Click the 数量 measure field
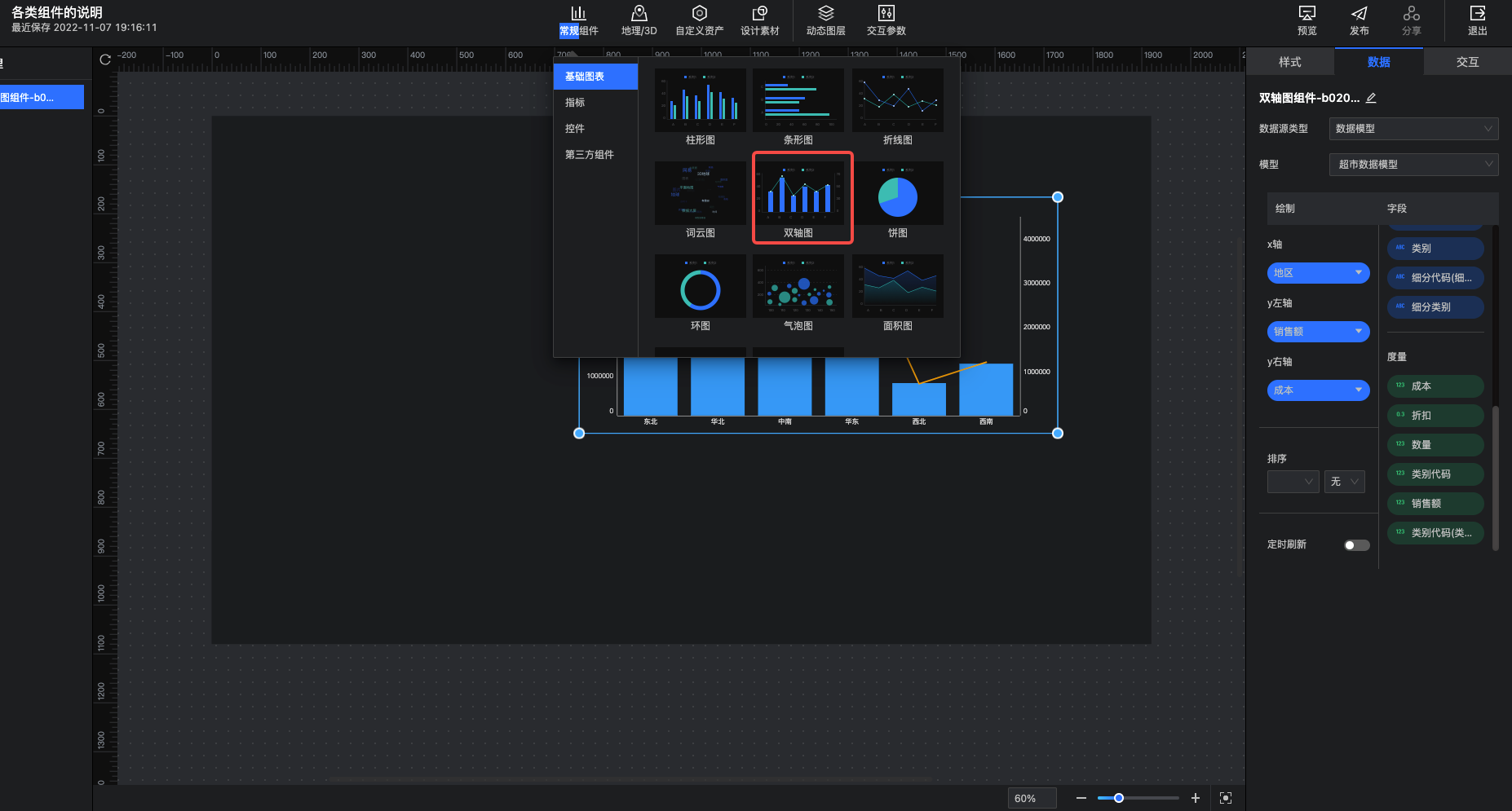1512x811 pixels. point(1435,445)
